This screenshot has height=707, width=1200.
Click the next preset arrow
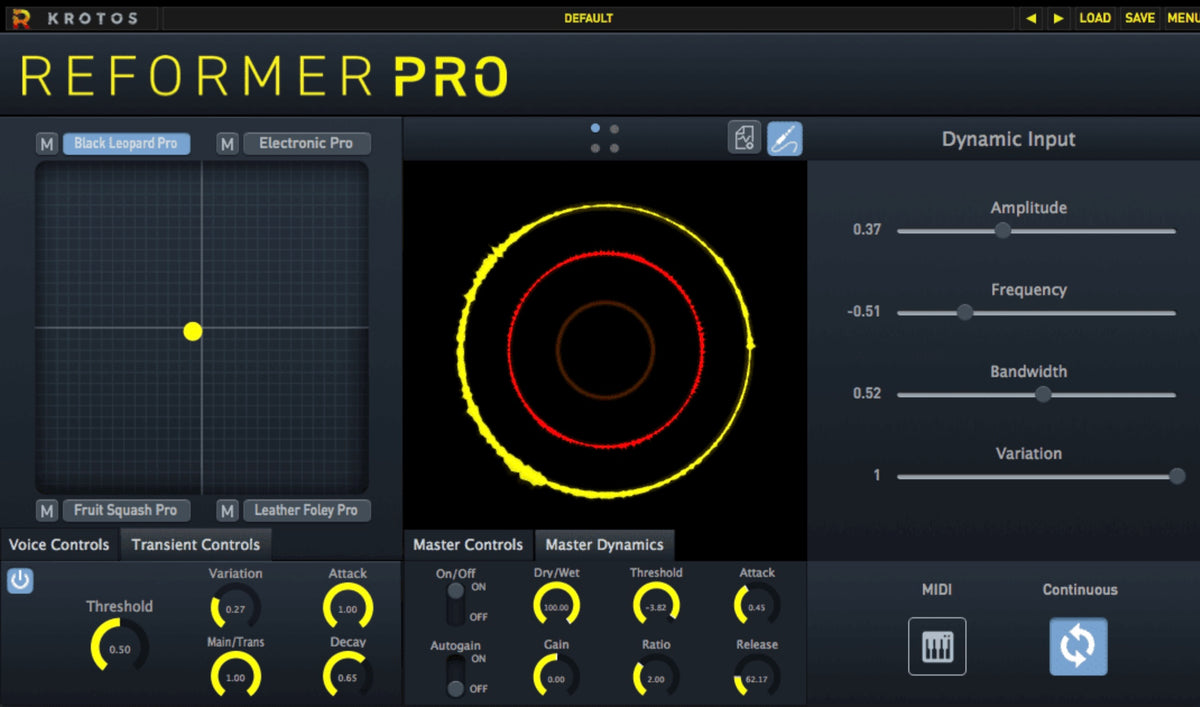point(1059,17)
